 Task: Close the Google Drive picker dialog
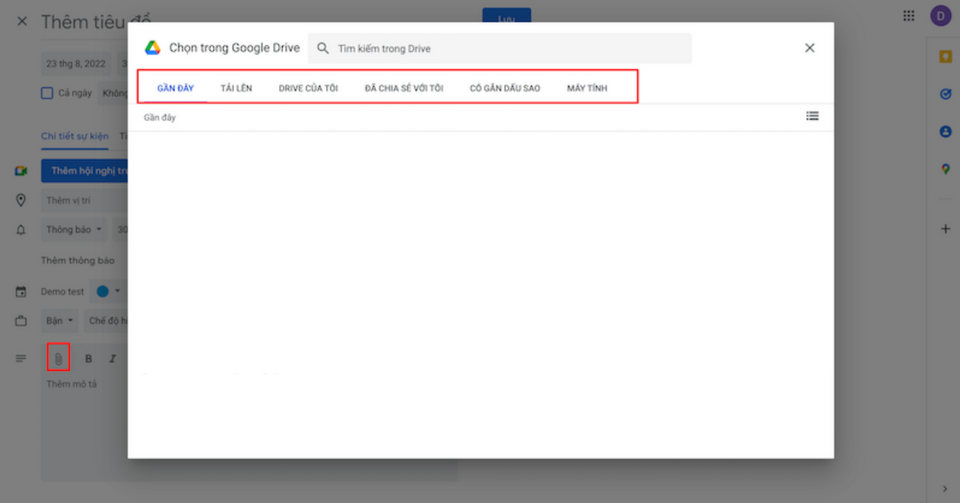810,48
